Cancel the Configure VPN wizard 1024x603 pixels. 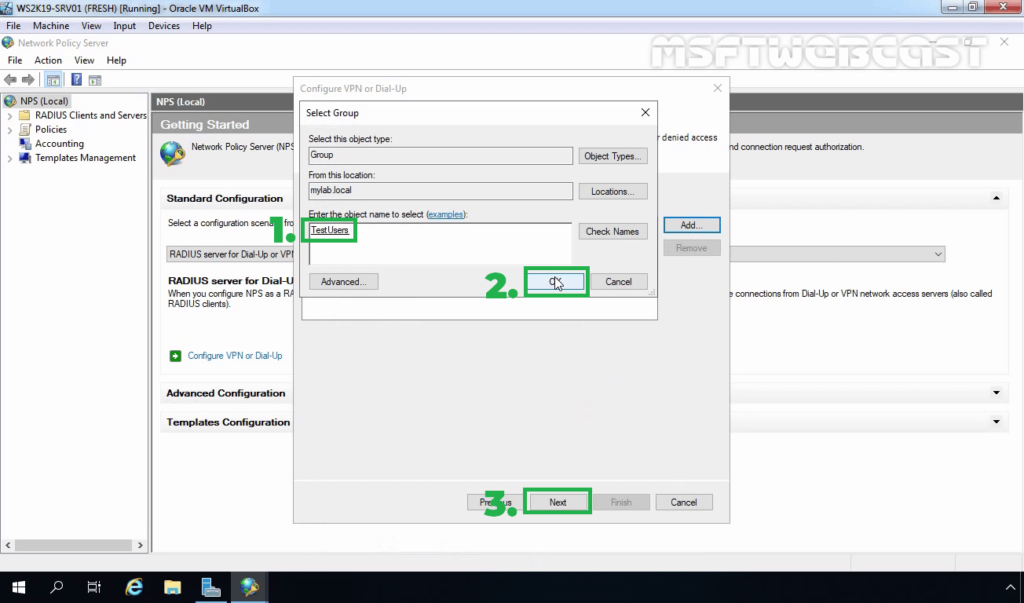684,502
